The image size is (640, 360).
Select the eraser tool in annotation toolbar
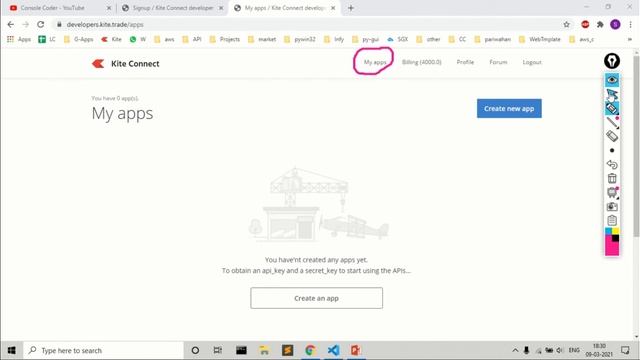612,136
